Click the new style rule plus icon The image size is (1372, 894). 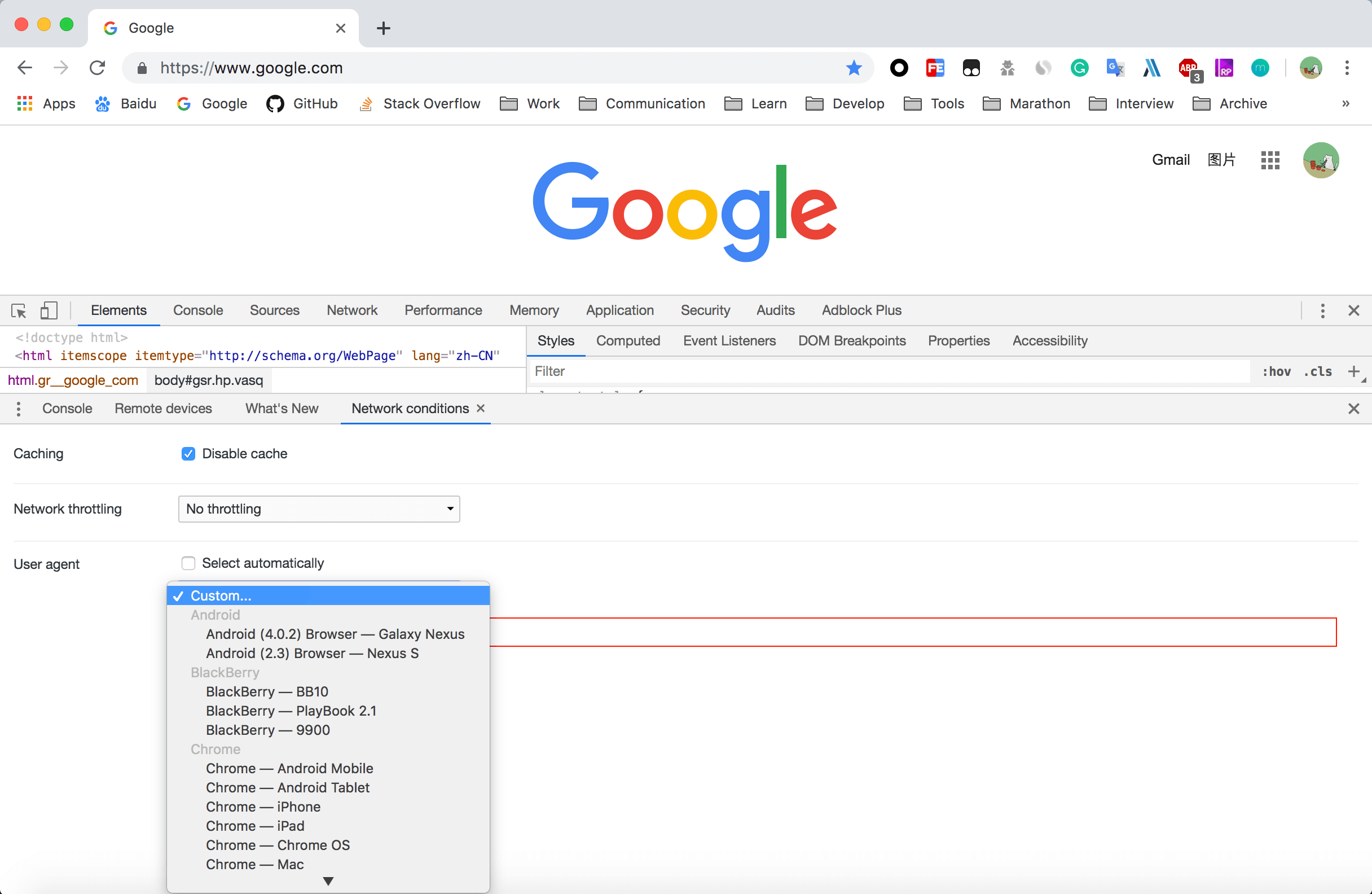[1353, 371]
